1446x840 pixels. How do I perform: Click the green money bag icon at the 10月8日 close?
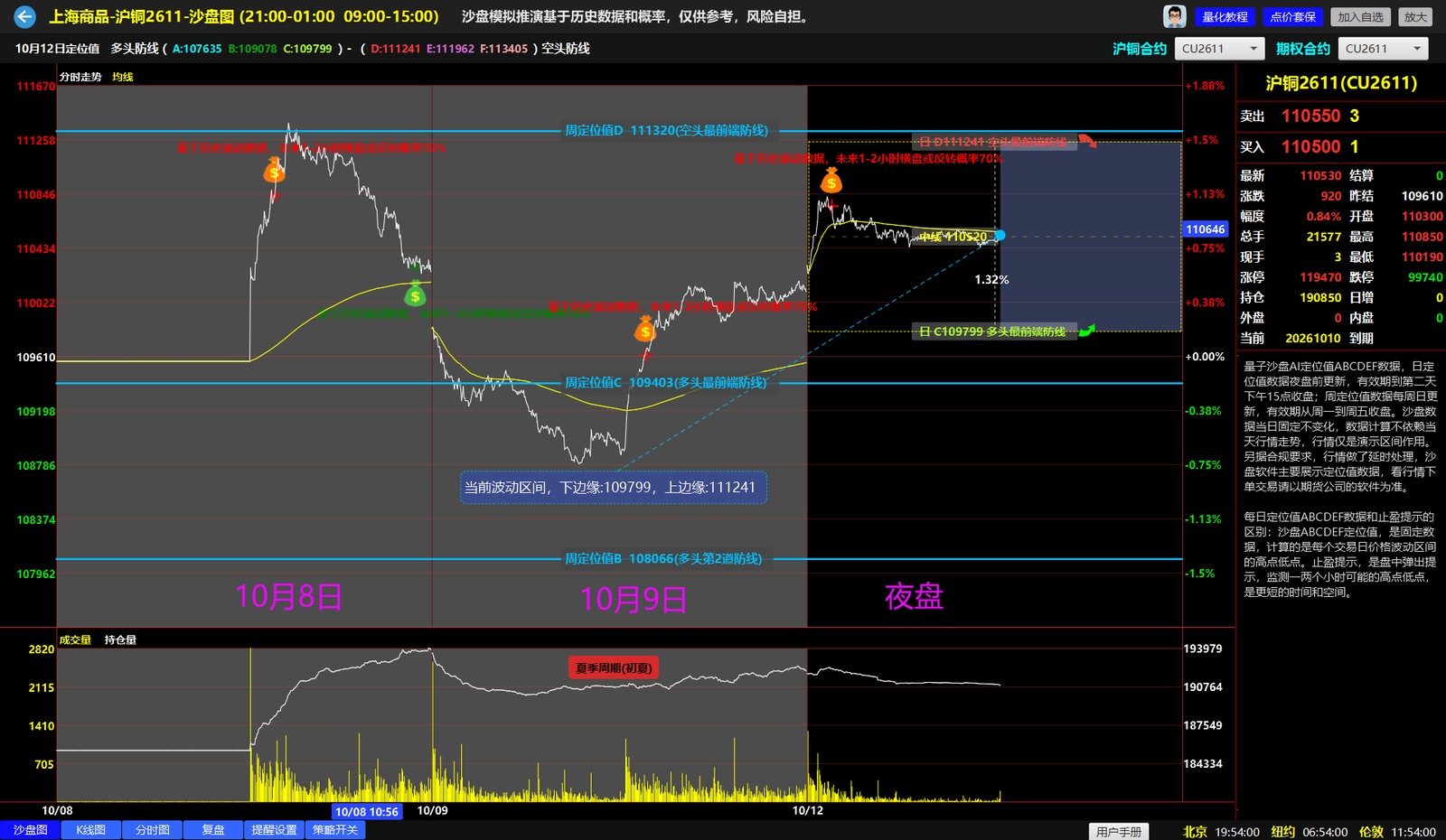pos(415,294)
